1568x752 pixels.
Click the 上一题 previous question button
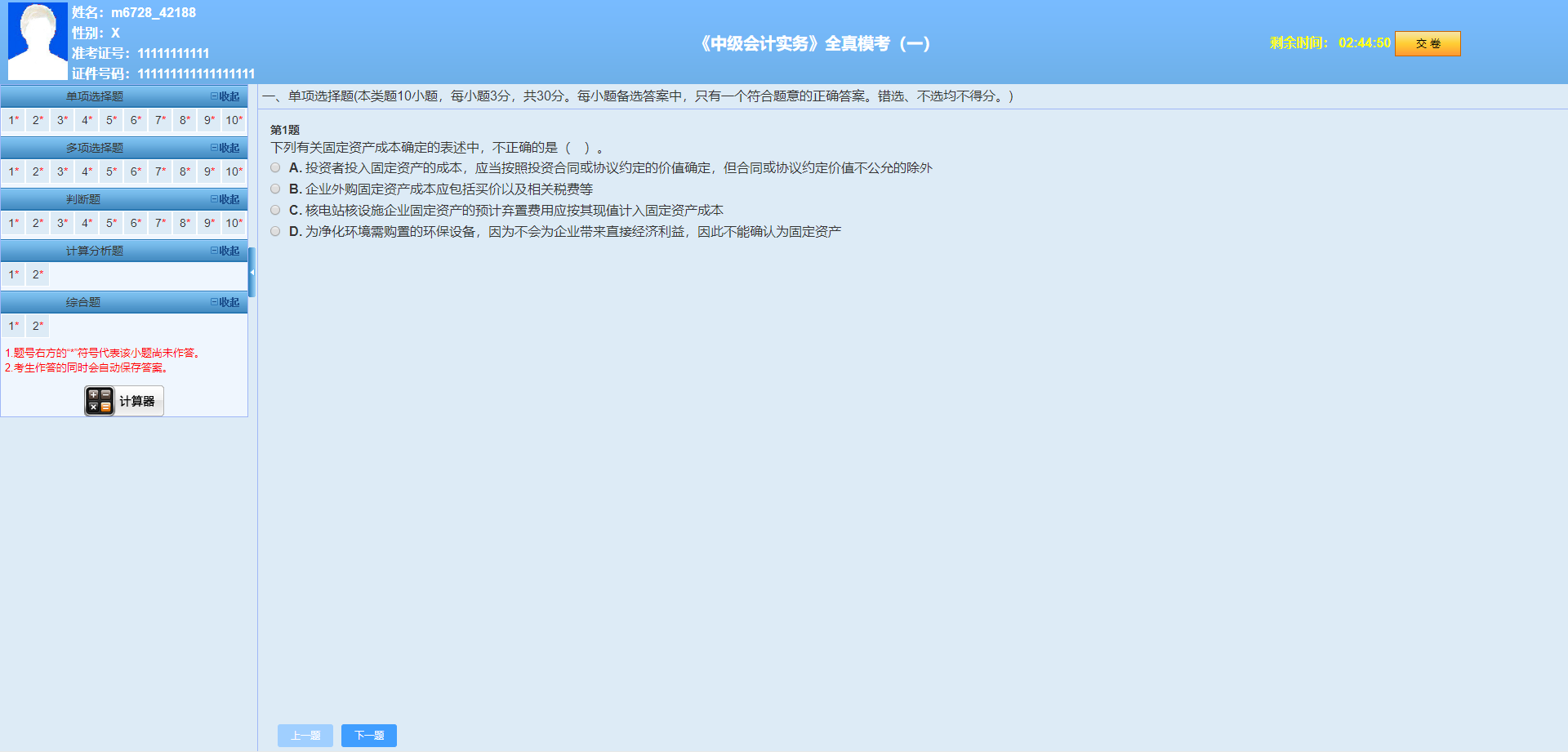pyautogui.click(x=305, y=735)
